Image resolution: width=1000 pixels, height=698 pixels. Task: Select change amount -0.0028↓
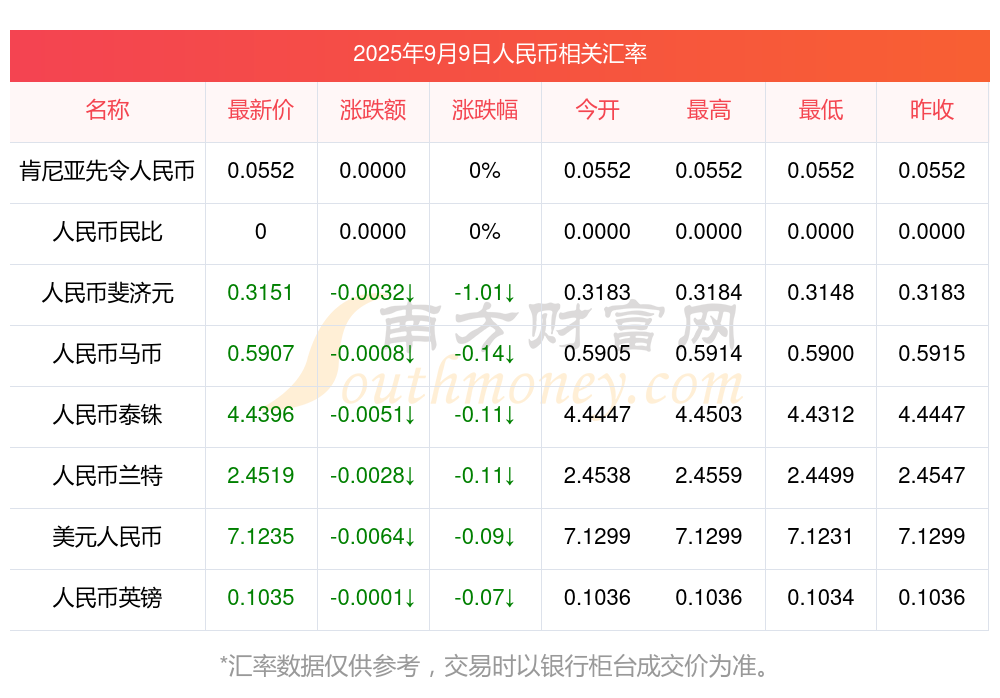[x=372, y=475]
